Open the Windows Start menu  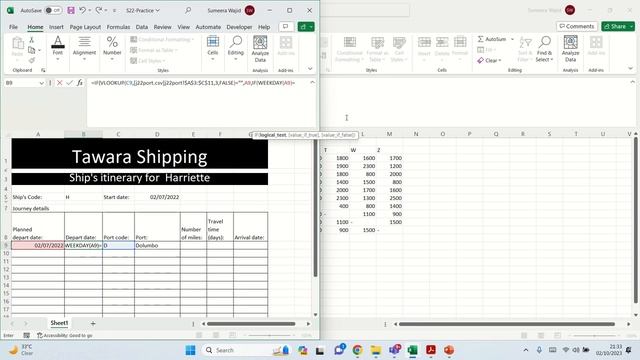click(x=190, y=350)
